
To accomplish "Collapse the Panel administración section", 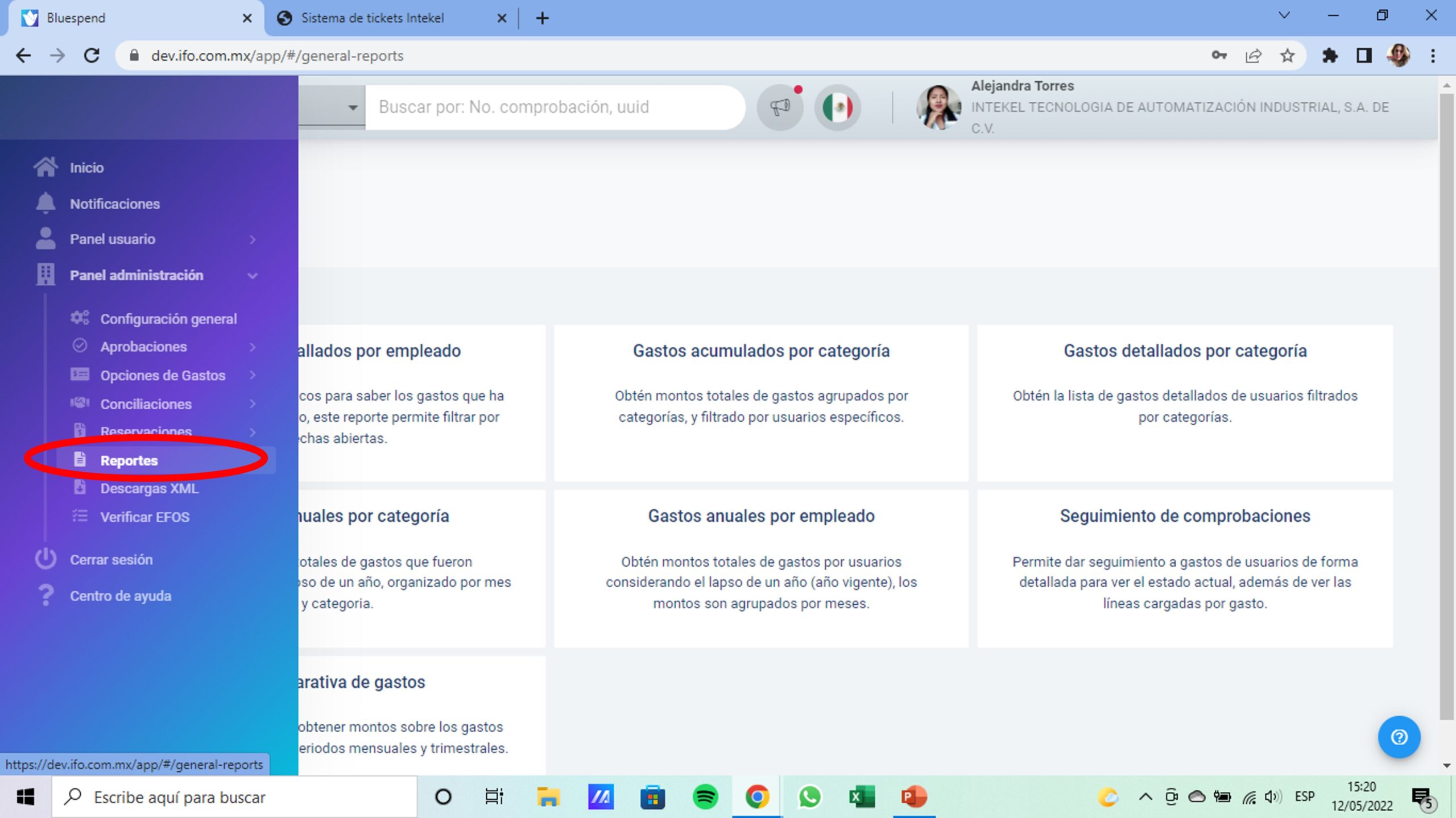I will (253, 276).
